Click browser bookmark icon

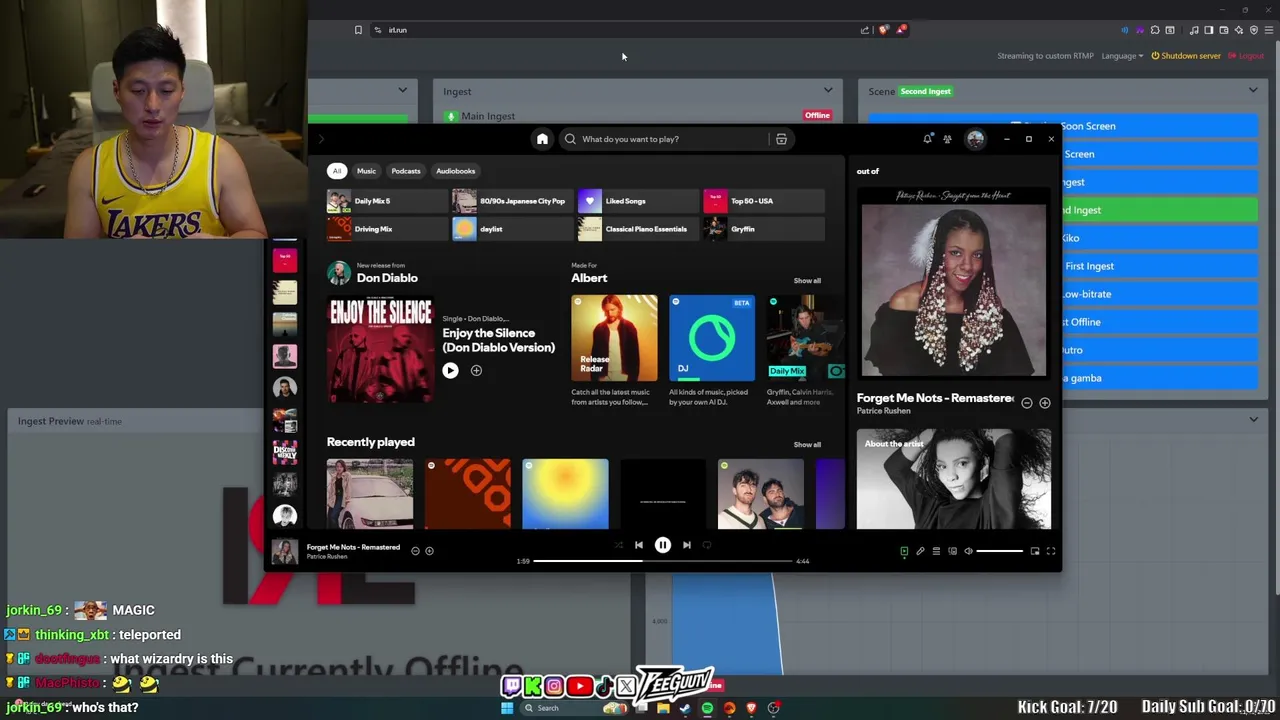click(x=358, y=30)
